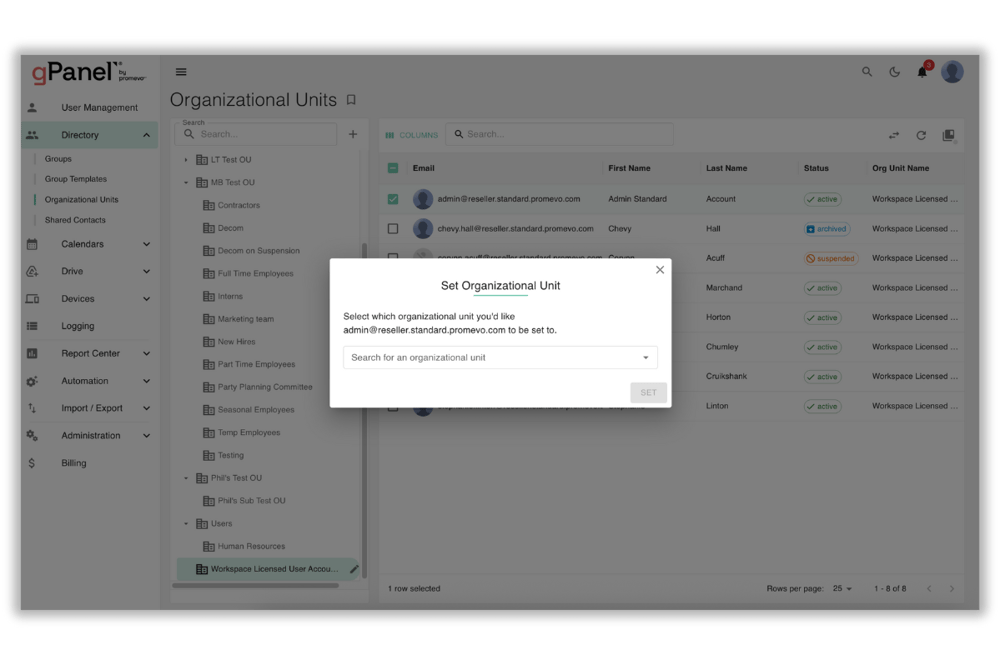Click the gPanel logo
Screen dimensions: 1000x665
tap(89, 73)
